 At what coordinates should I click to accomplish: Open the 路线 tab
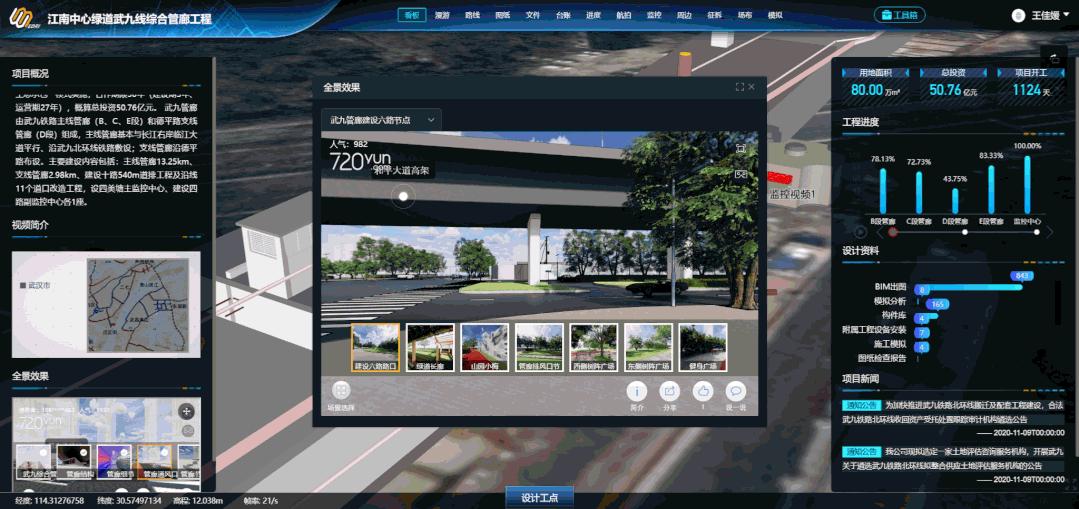pyautogui.click(x=472, y=15)
